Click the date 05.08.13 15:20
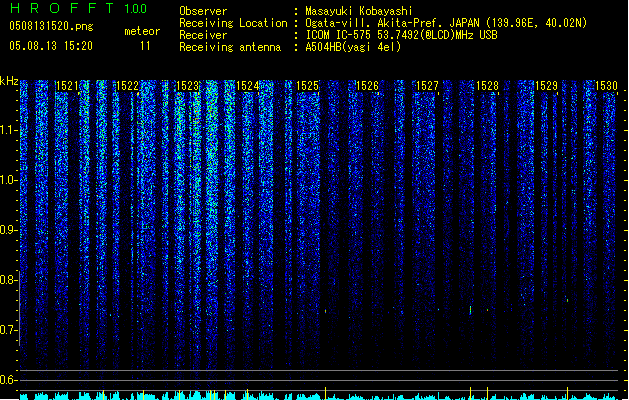The width and height of the screenshot is (629, 400). 51,46
